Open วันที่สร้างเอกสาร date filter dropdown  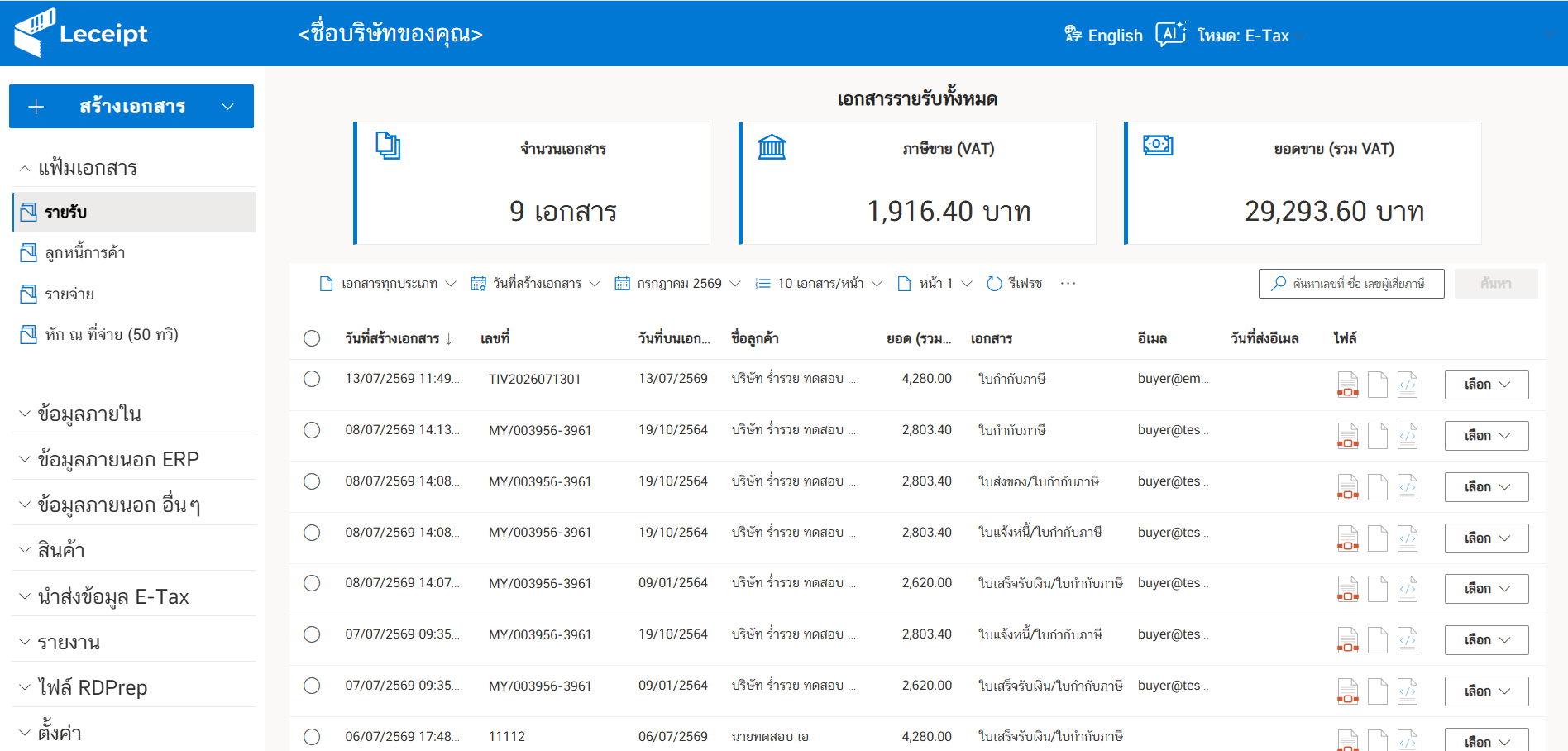pyautogui.click(x=535, y=284)
